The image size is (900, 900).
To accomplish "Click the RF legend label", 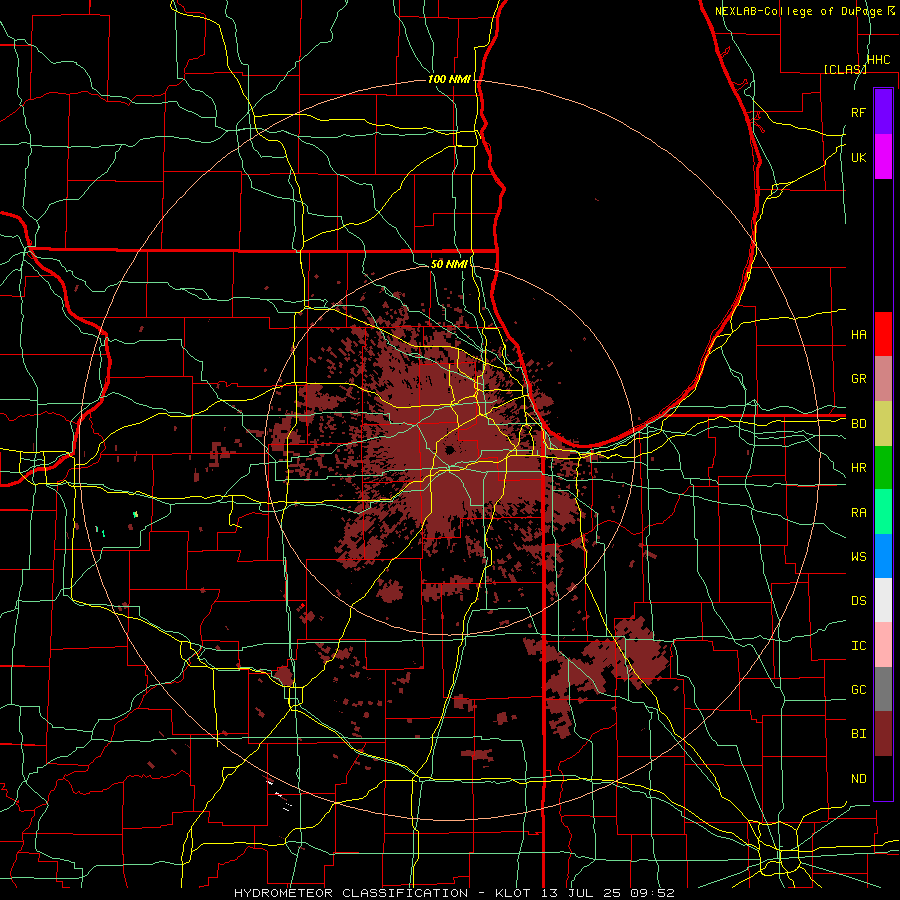I will (x=858, y=112).
